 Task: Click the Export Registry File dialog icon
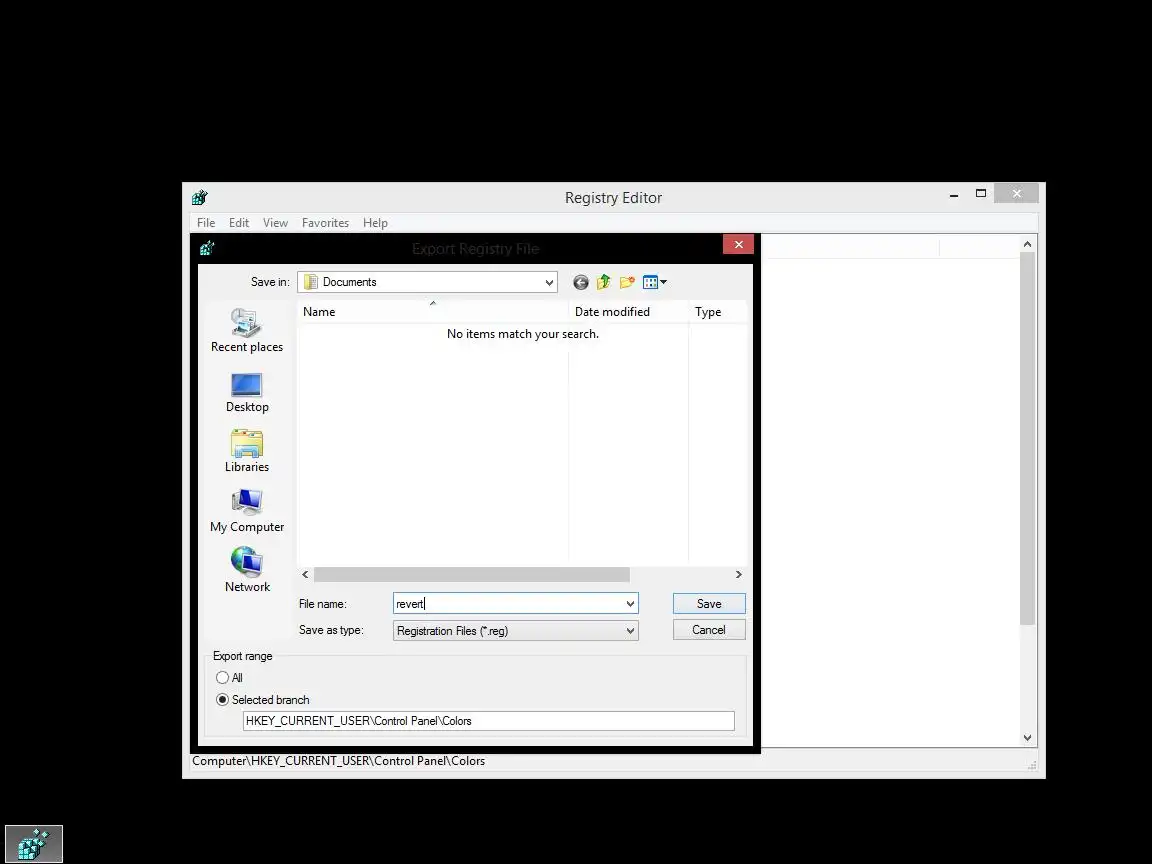pos(207,248)
